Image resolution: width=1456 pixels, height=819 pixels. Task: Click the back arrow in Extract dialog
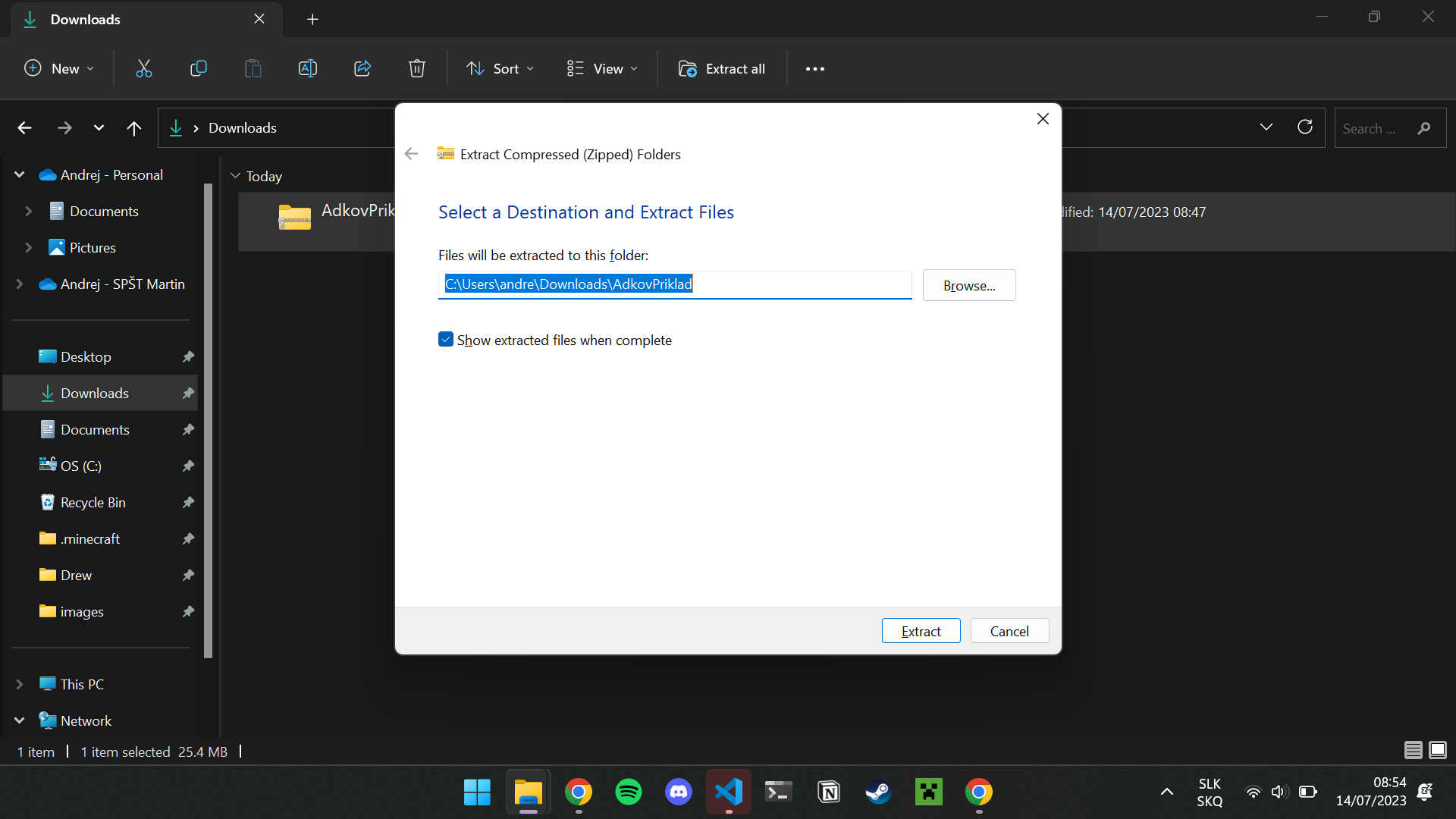[412, 154]
